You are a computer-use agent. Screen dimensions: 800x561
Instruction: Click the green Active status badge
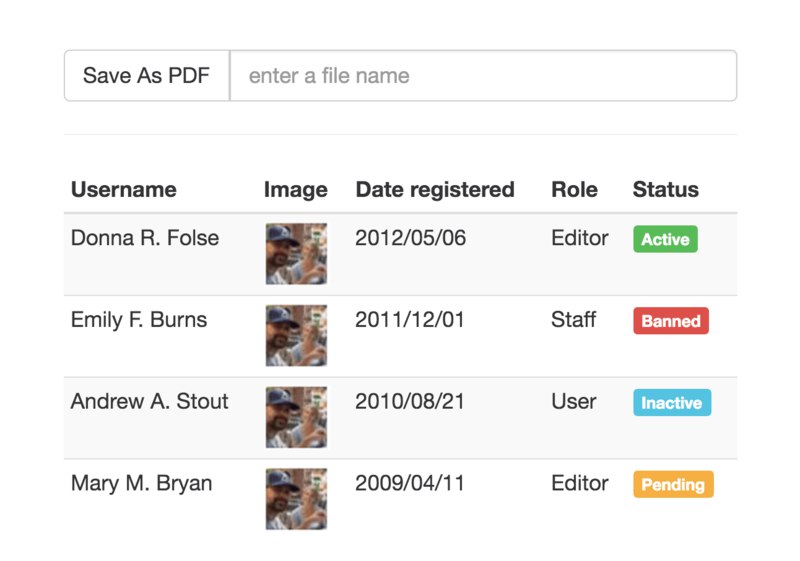[665, 239]
